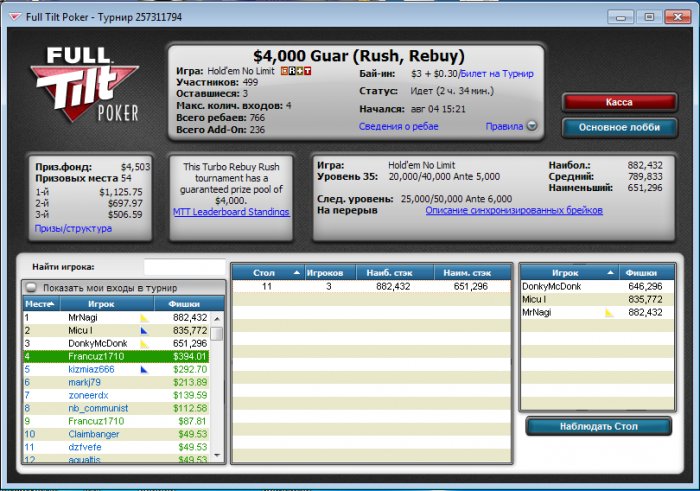This screenshot has height=491, width=700.
Task: Sort table players by Фишки header
Action: [x=647, y=273]
